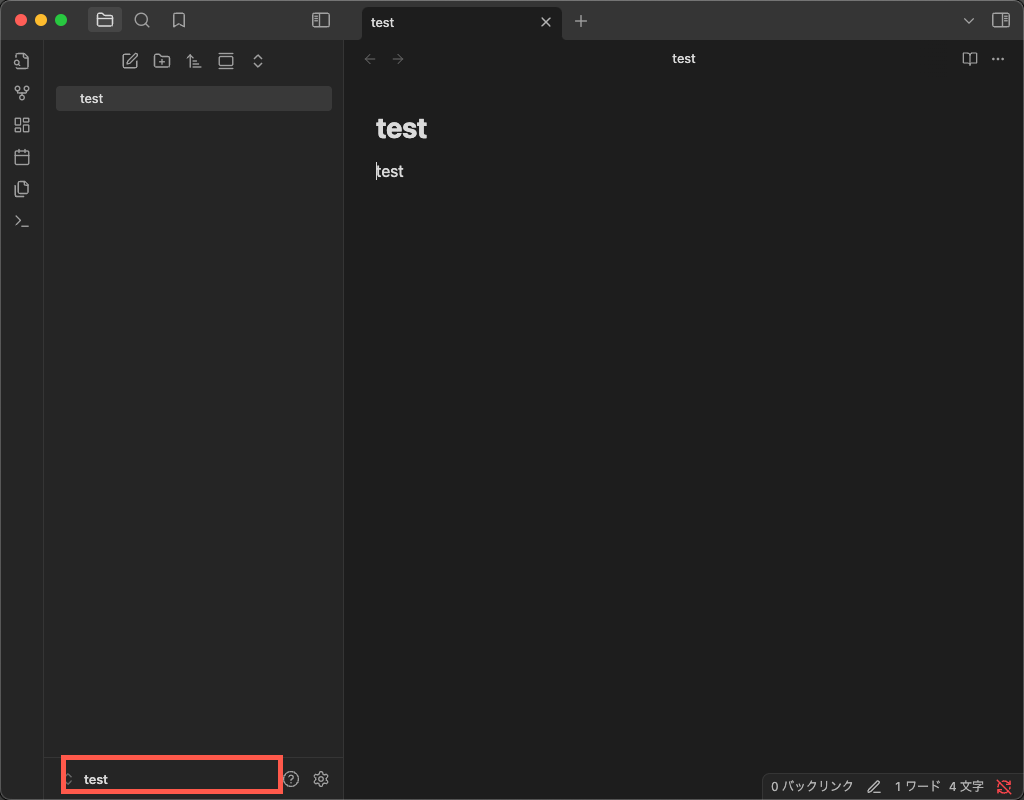Click the 4 文字 character count

click(x=966, y=786)
